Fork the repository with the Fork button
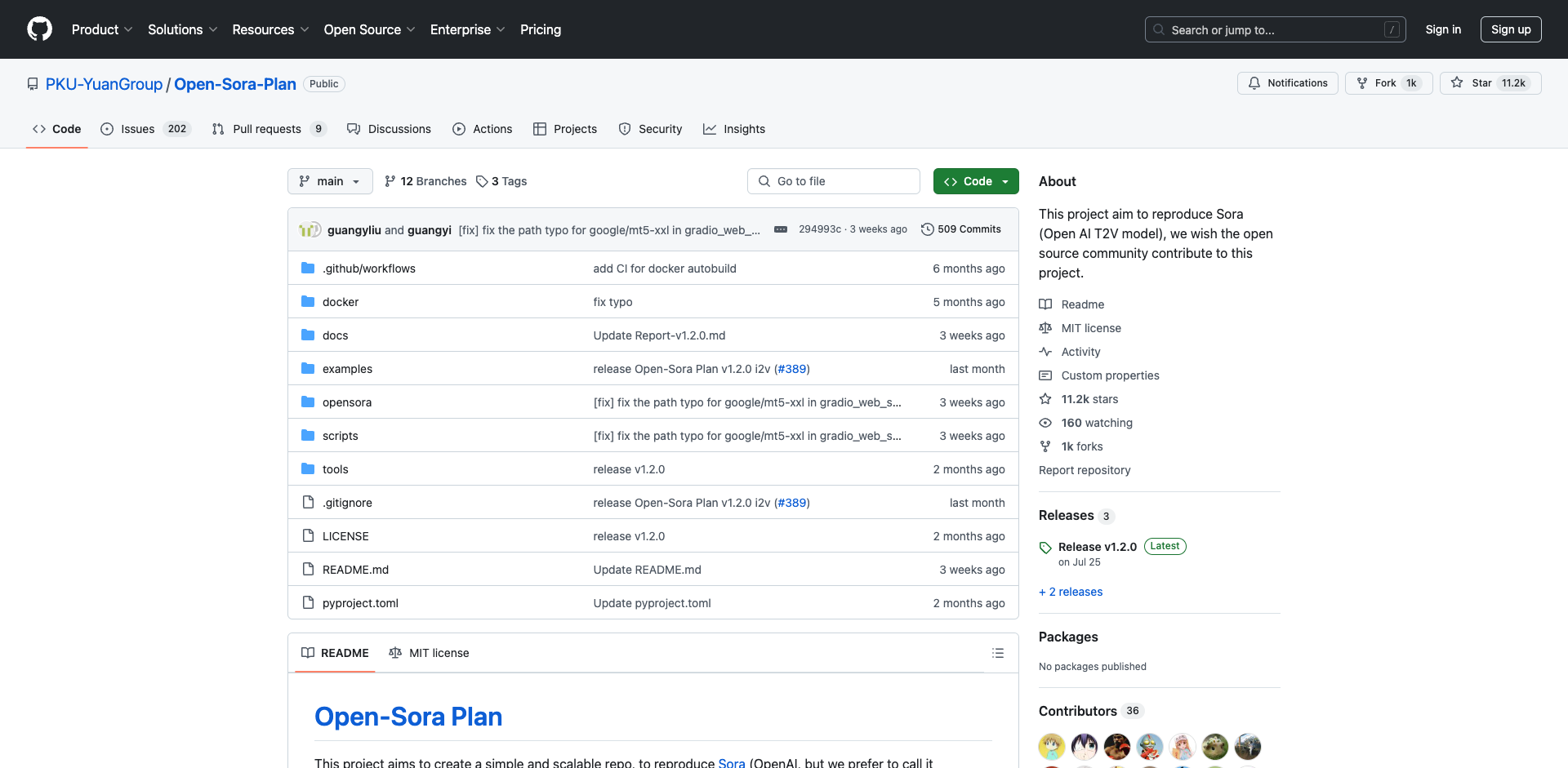Screen dimensions: 1568x768 [x=1388, y=83]
